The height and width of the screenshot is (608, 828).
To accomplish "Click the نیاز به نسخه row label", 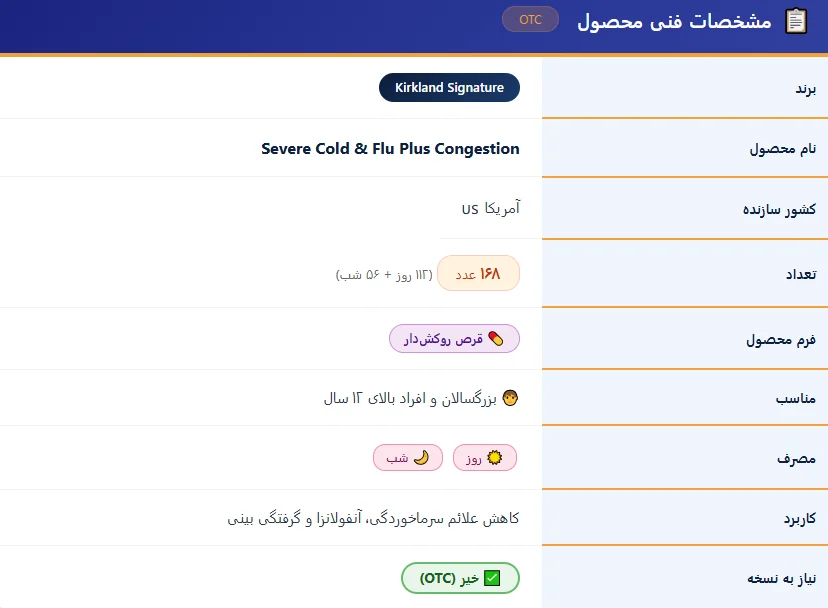I will tap(782, 579).
